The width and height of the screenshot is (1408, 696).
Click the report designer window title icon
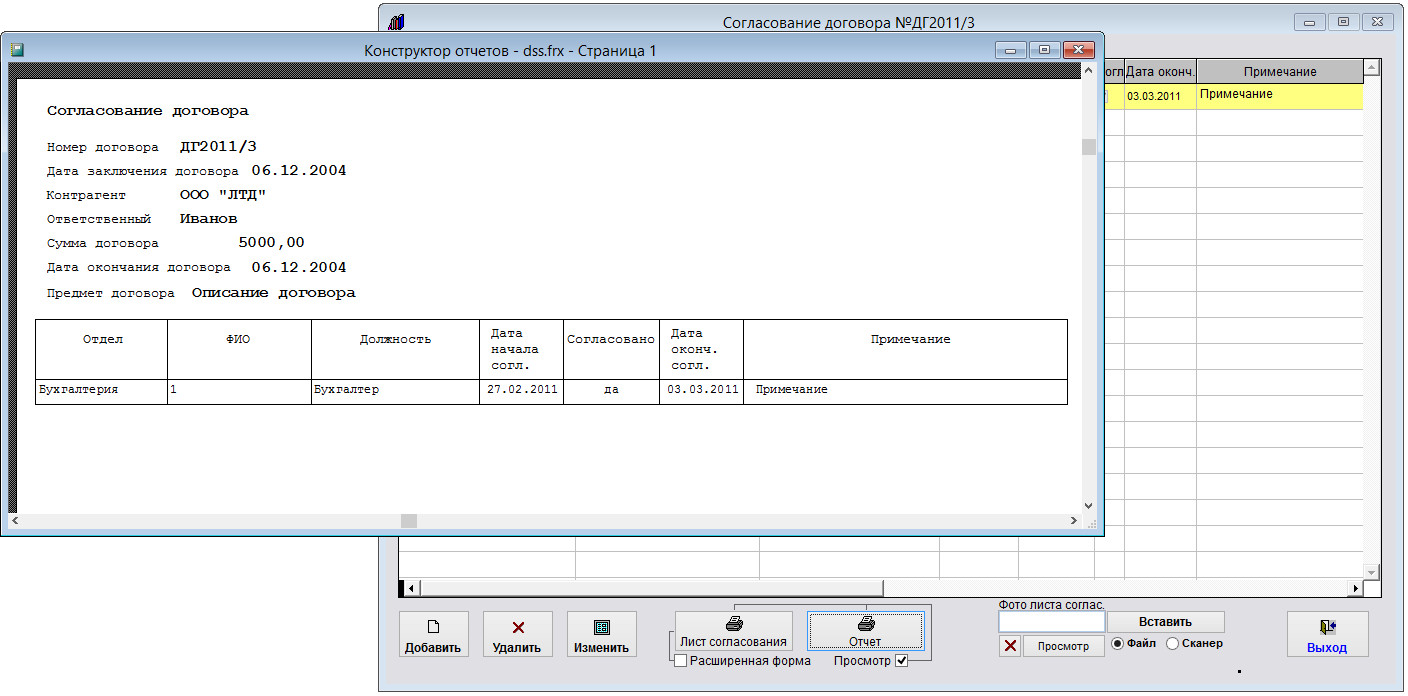click(x=17, y=49)
